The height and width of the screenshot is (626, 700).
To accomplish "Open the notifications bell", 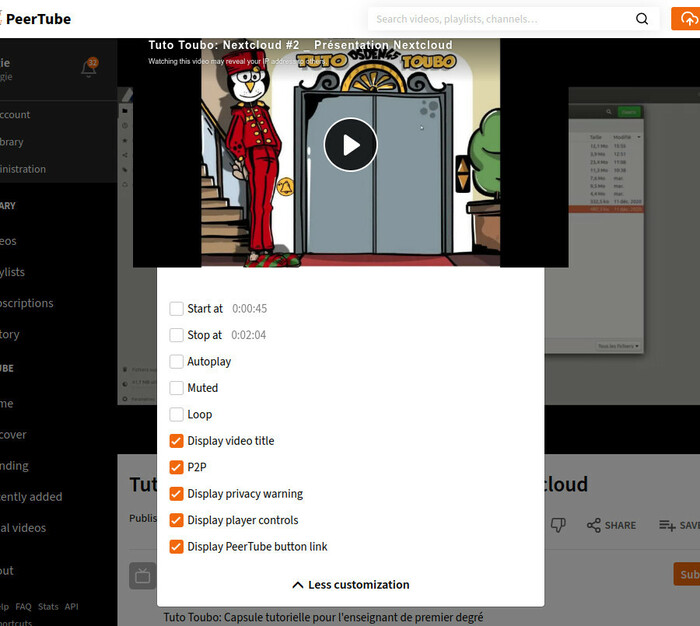I will point(89,68).
